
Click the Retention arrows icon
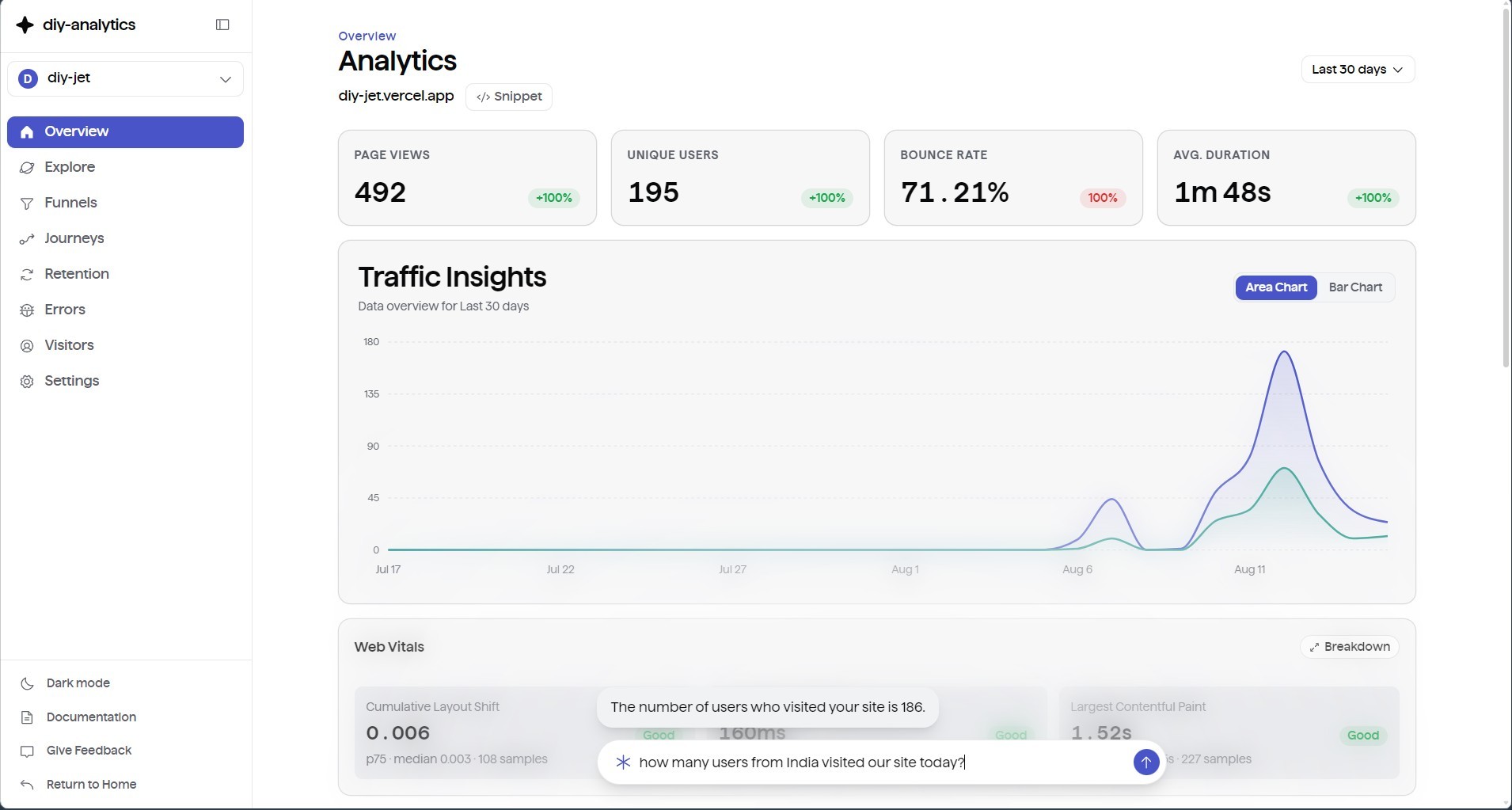27,275
